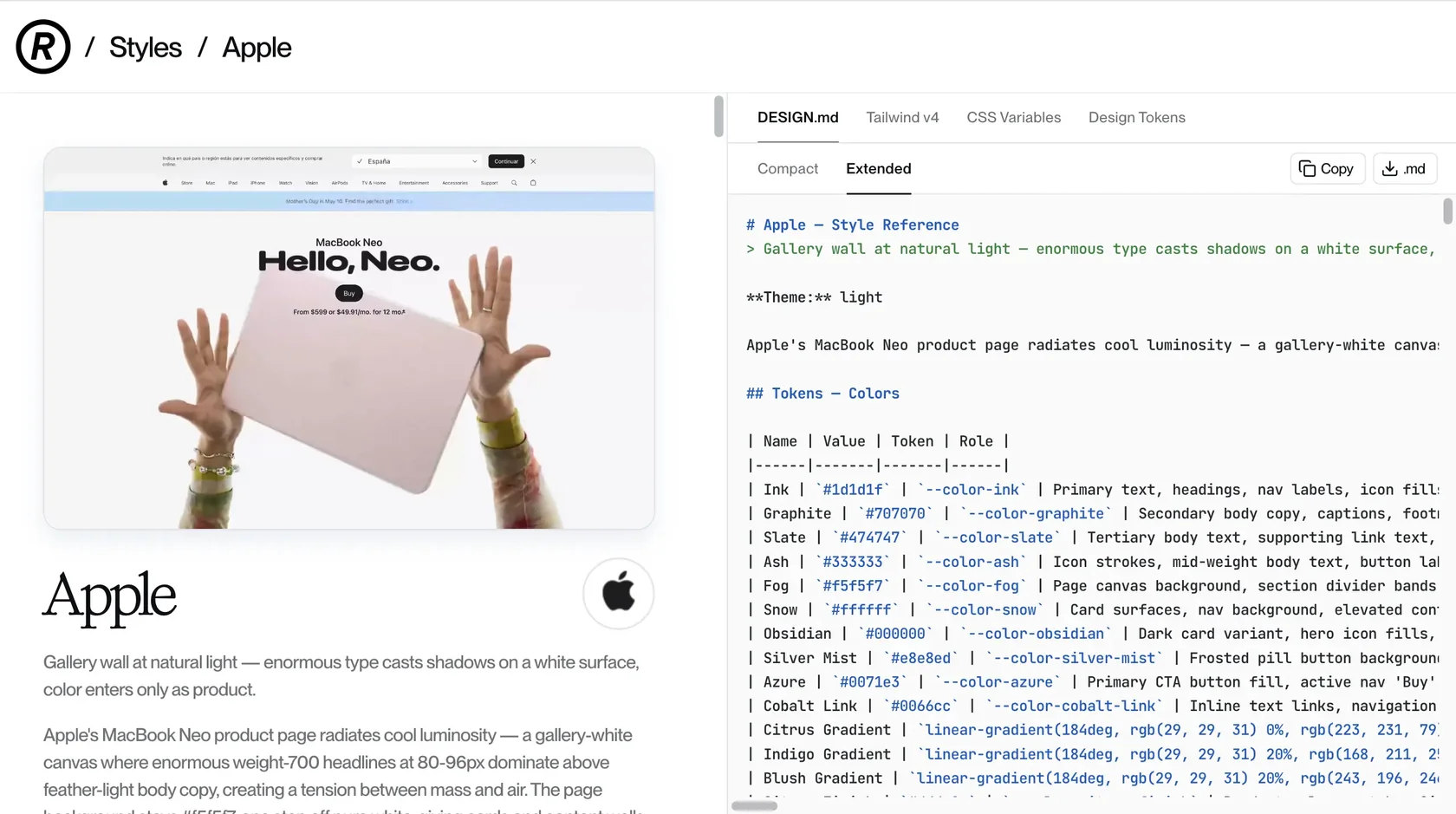Click the "## Tokens — Colors" heading line
This screenshot has height=814, width=1456.
pos(823,394)
